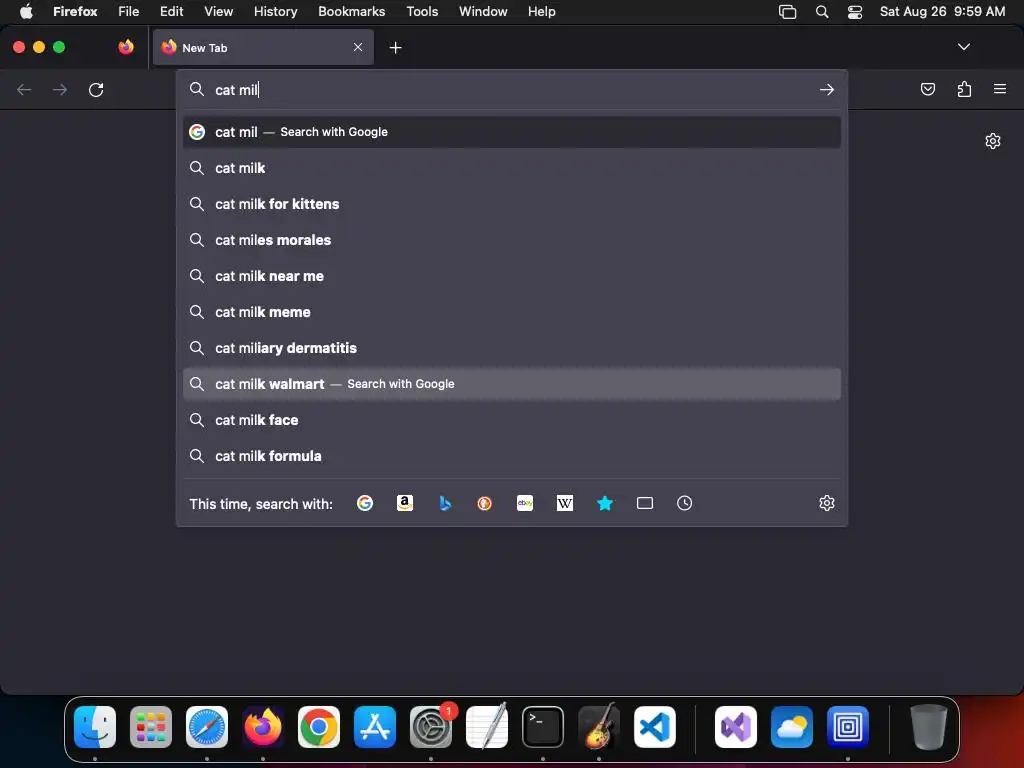The height and width of the screenshot is (768, 1024).
Task: Choose suggestion 'cat milk formula'
Action: pos(512,456)
